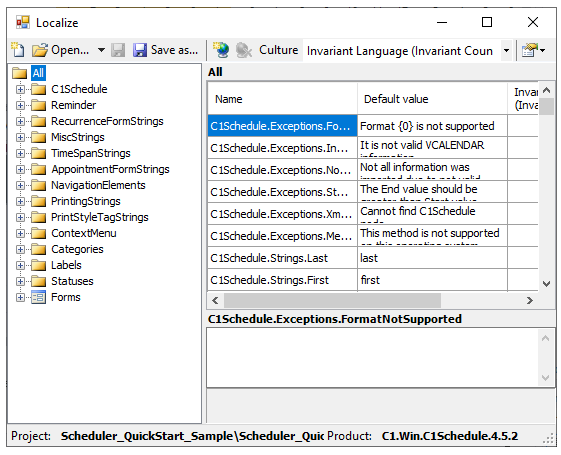This screenshot has height=455, width=561.
Task: Click the PrintStyleTagStrings folder icon
Action: point(39,217)
